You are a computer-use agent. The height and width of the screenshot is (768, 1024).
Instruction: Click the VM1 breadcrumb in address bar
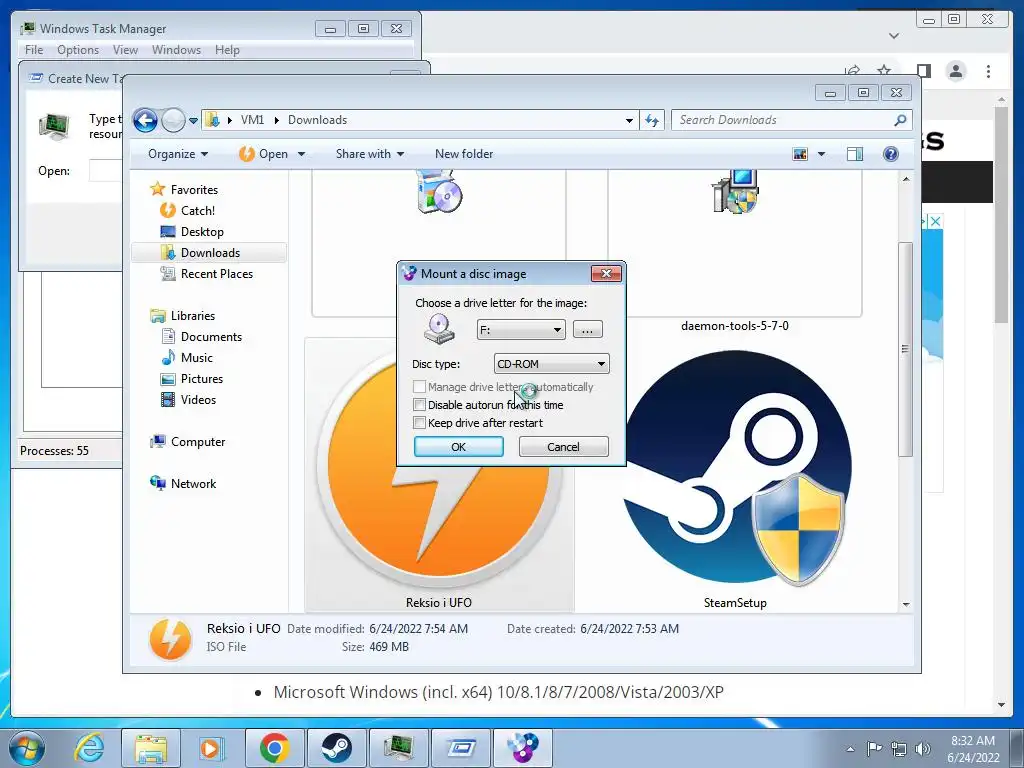(252, 120)
